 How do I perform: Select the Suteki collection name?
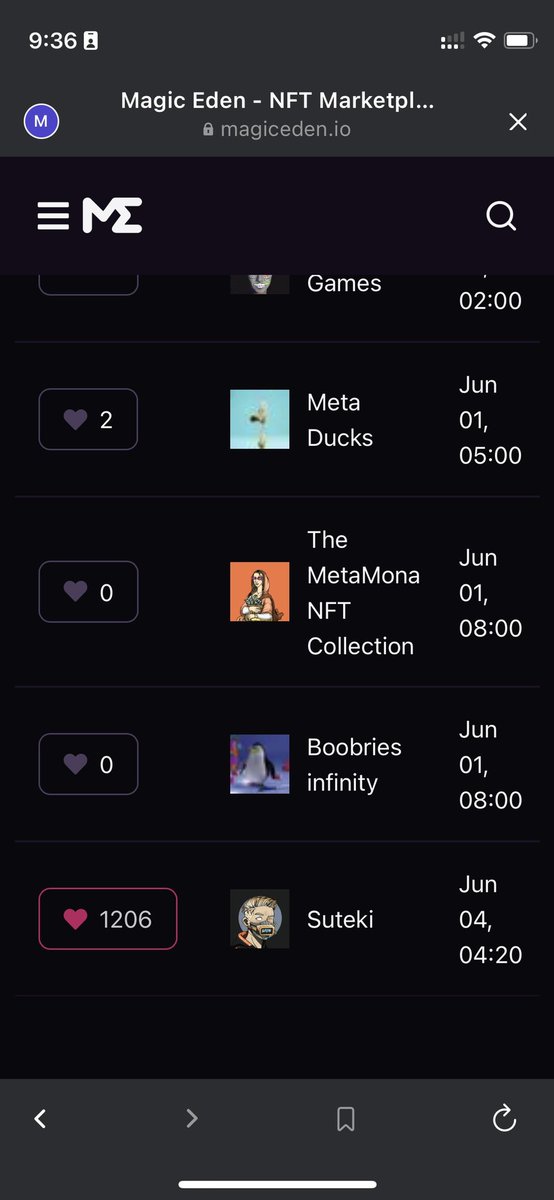coord(340,919)
